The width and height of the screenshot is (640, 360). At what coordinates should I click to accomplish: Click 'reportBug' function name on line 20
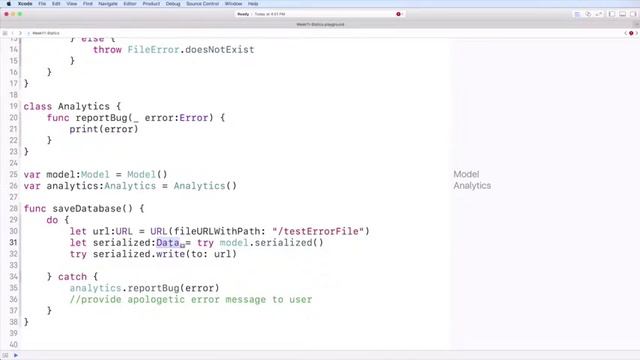click(x=102, y=118)
